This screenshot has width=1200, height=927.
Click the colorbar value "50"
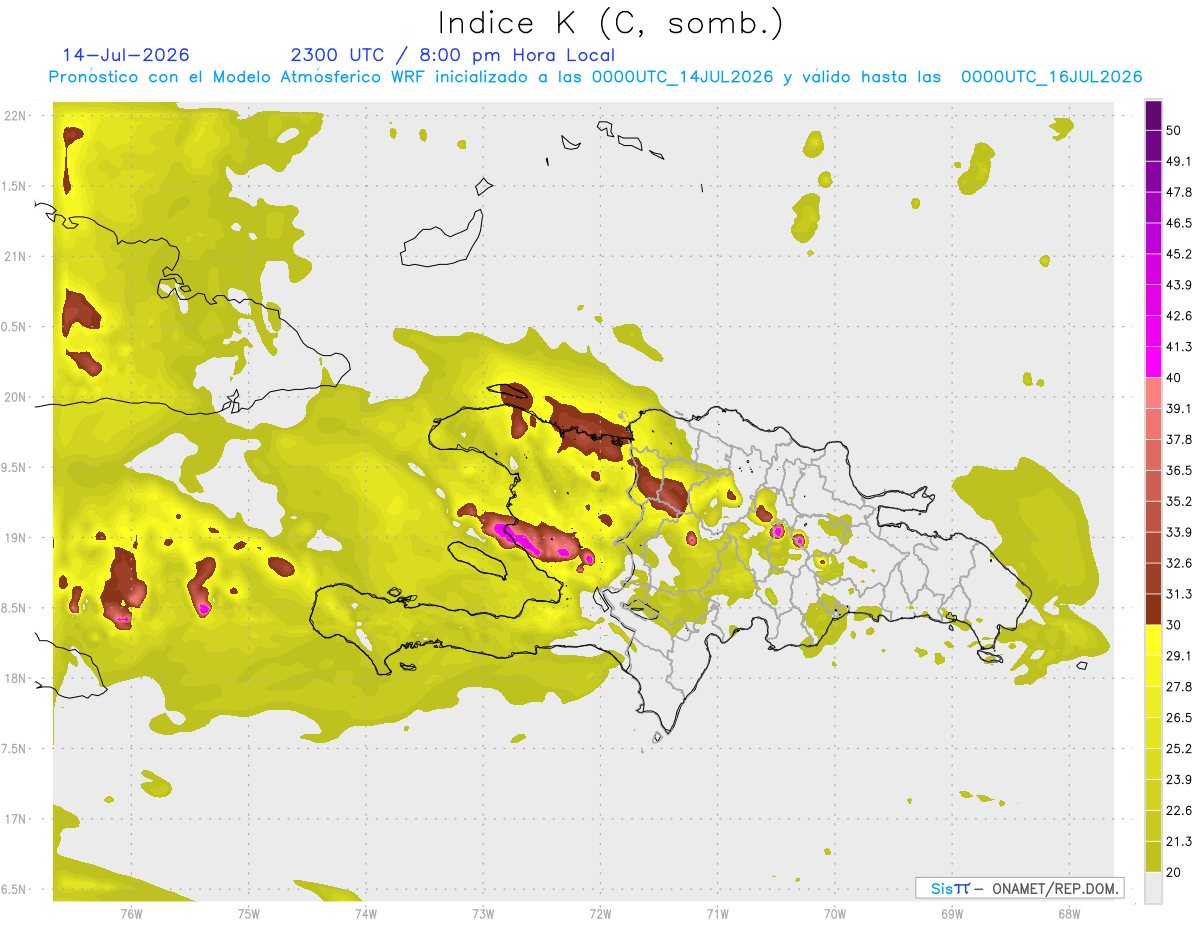pyautogui.click(x=1173, y=131)
